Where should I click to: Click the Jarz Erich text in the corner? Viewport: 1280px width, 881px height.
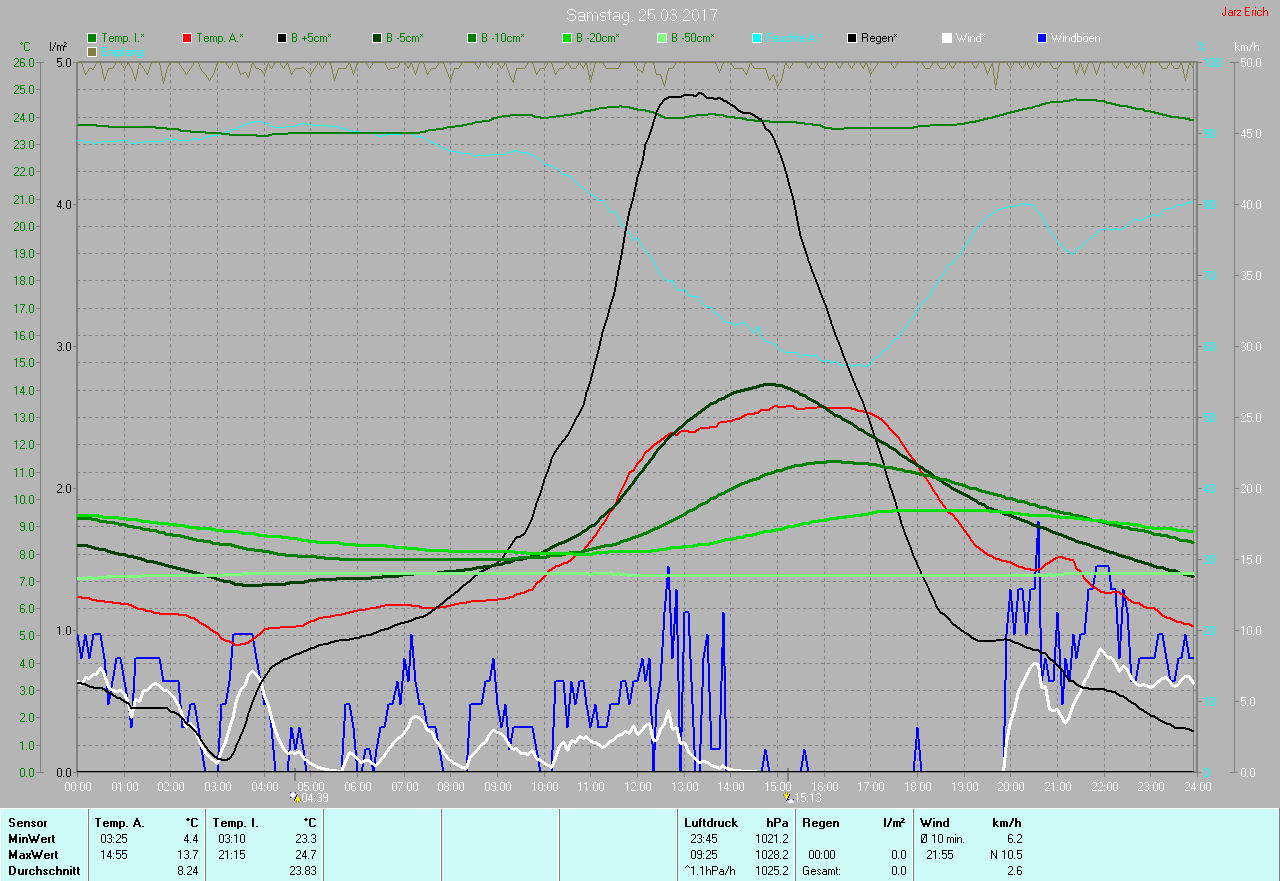click(x=1244, y=12)
